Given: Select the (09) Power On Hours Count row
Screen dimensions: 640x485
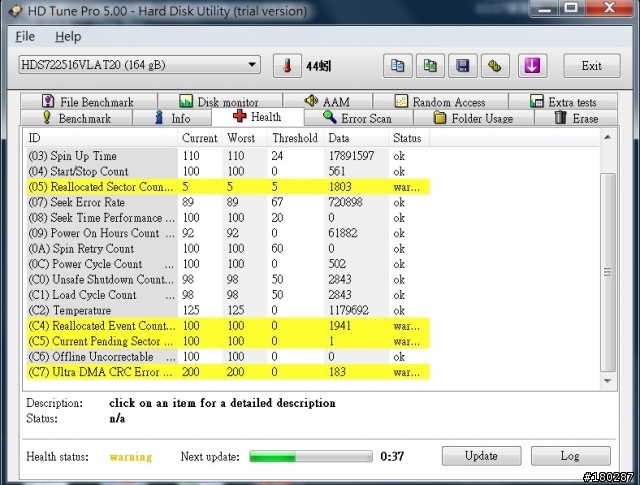Looking at the screenshot, I should [x=228, y=233].
